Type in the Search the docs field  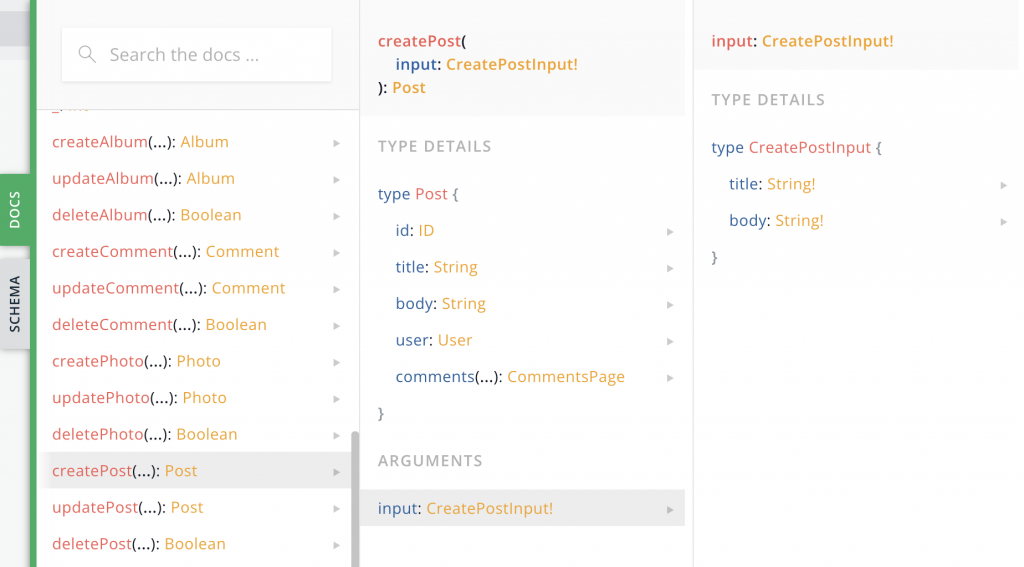[x=200, y=55]
